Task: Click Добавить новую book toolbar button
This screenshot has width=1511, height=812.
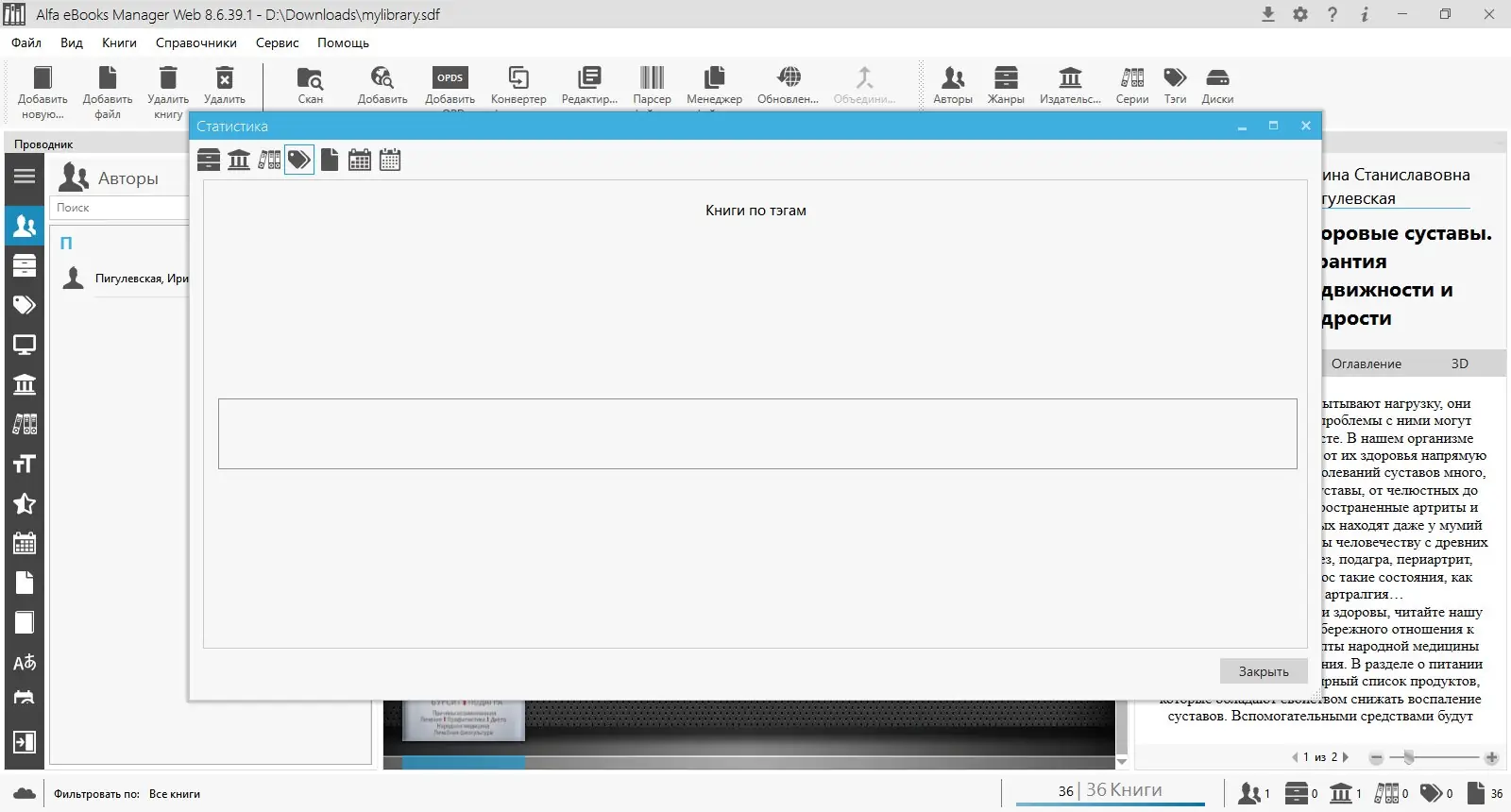Action: pyautogui.click(x=42, y=92)
